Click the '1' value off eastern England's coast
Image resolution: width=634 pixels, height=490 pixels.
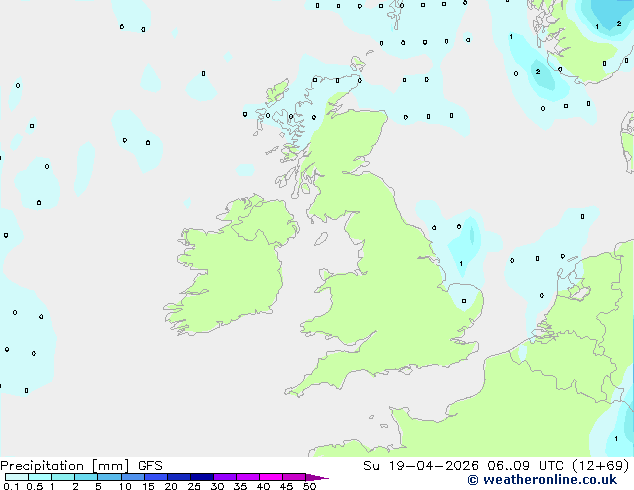(461, 264)
